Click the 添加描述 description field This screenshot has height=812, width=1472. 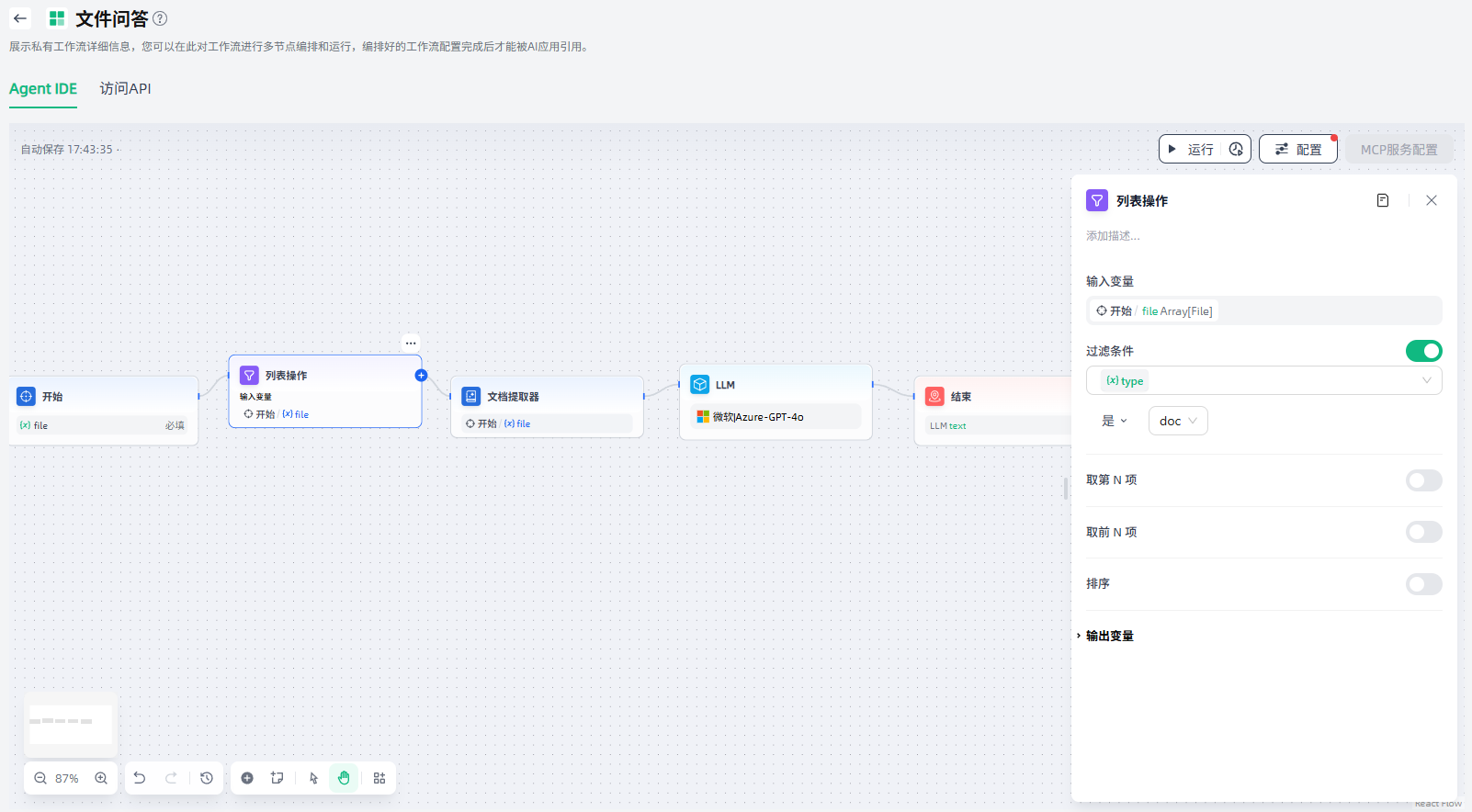pos(1114,236)
